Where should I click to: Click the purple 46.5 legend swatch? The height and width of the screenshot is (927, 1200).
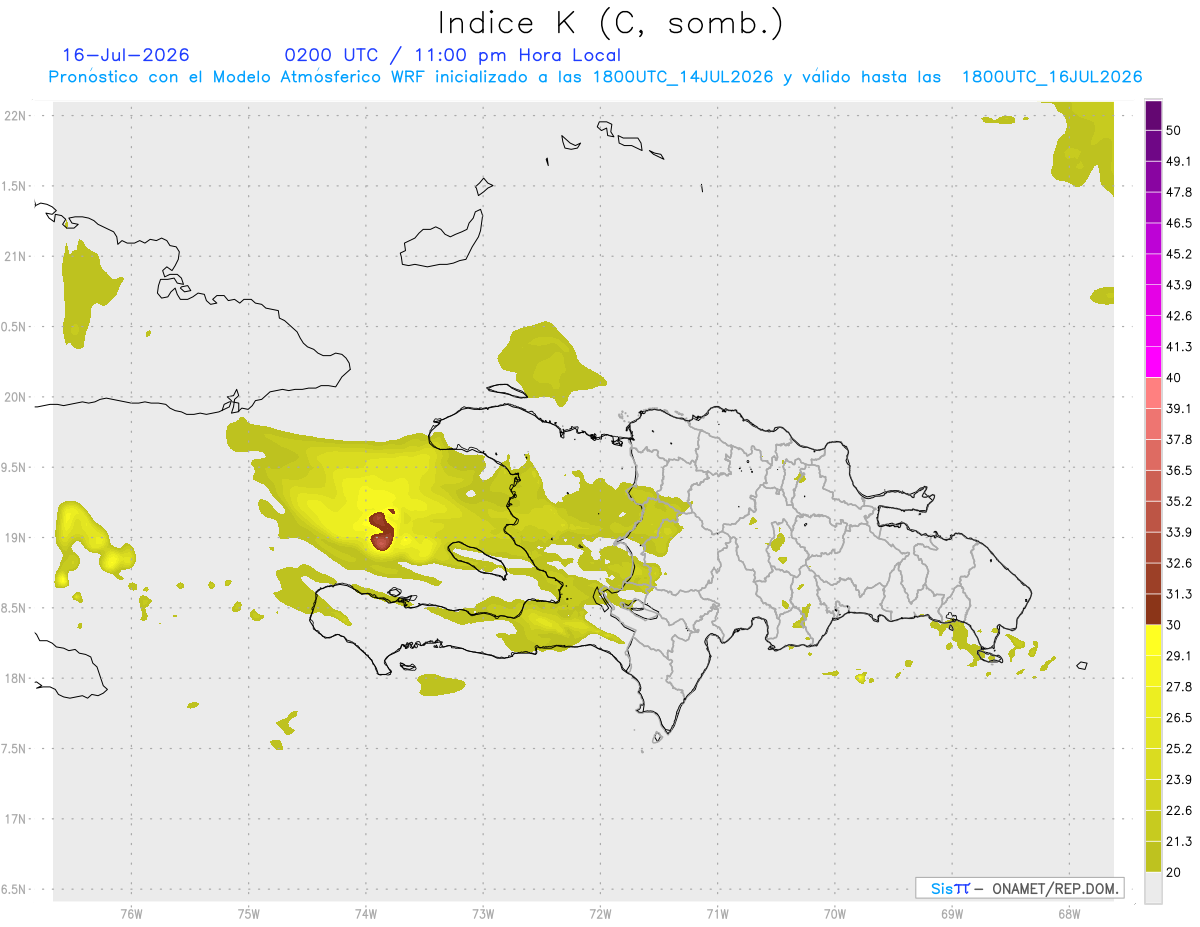(x=1154, y=208)
